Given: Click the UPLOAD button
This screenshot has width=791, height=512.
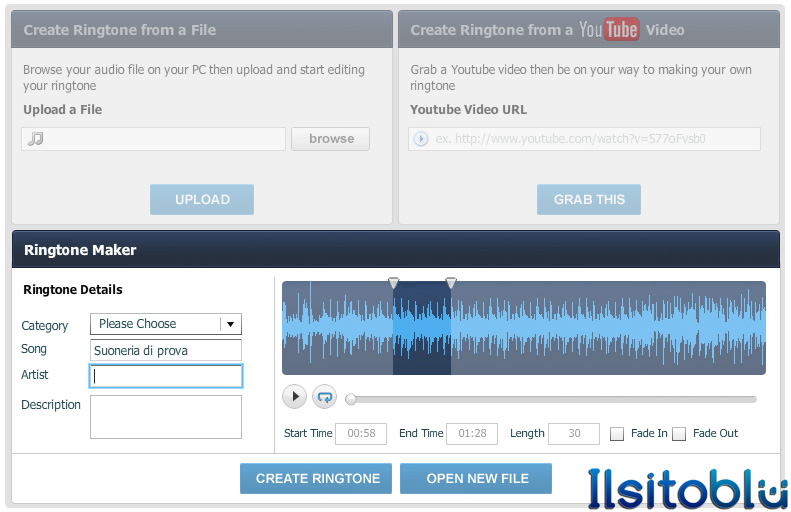Looking at the screenshot, I should 202,199.
